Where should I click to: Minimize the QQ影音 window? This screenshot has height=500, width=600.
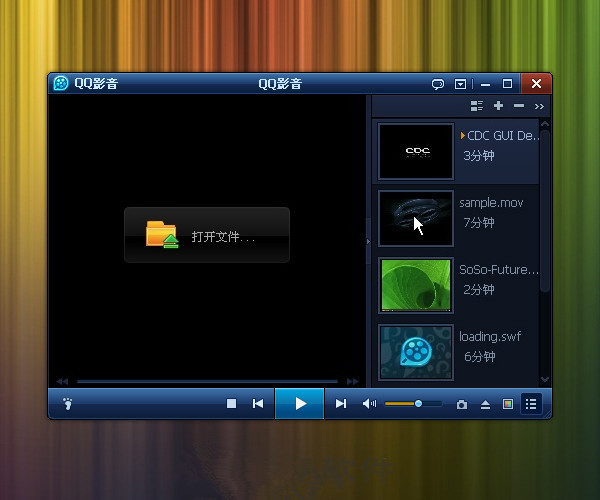485,84
